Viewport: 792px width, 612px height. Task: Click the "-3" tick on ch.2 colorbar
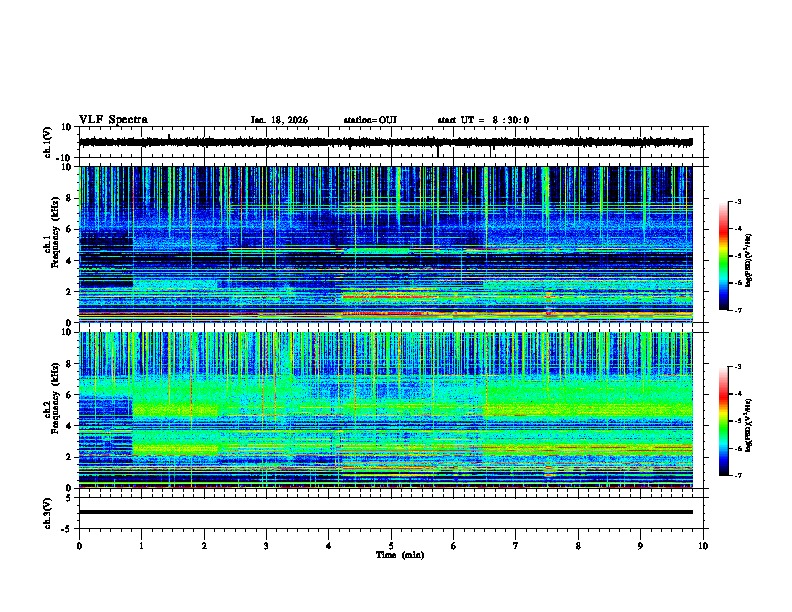737,367
